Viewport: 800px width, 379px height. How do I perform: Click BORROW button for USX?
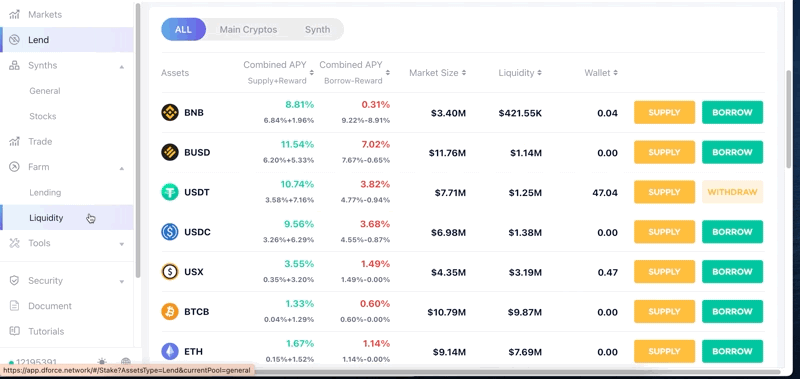(732, 271)
